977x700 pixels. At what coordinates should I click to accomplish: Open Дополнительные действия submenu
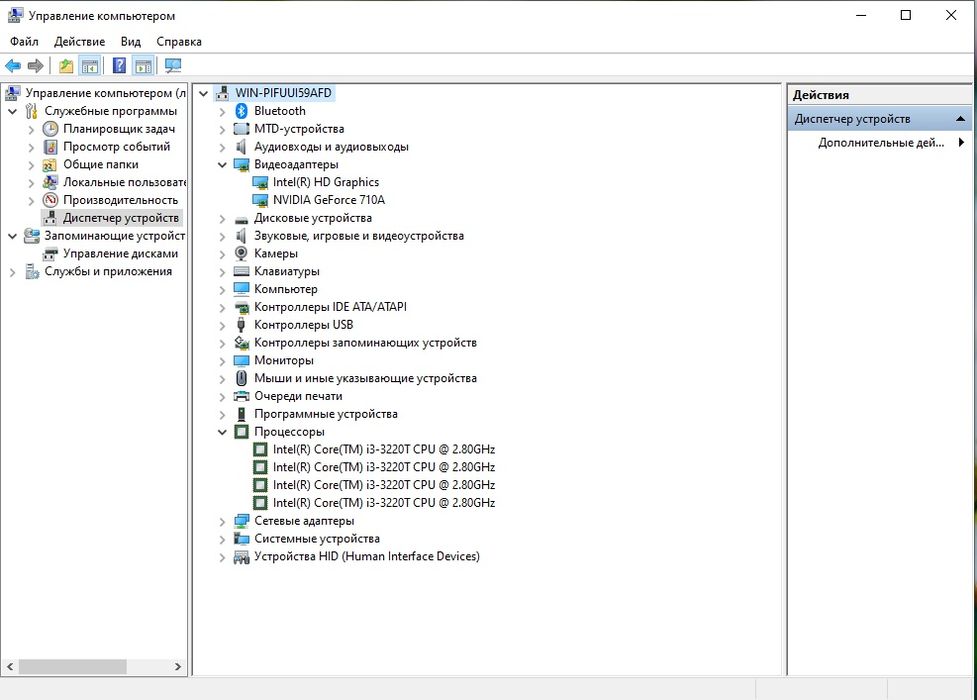click(x=880, y=143)
